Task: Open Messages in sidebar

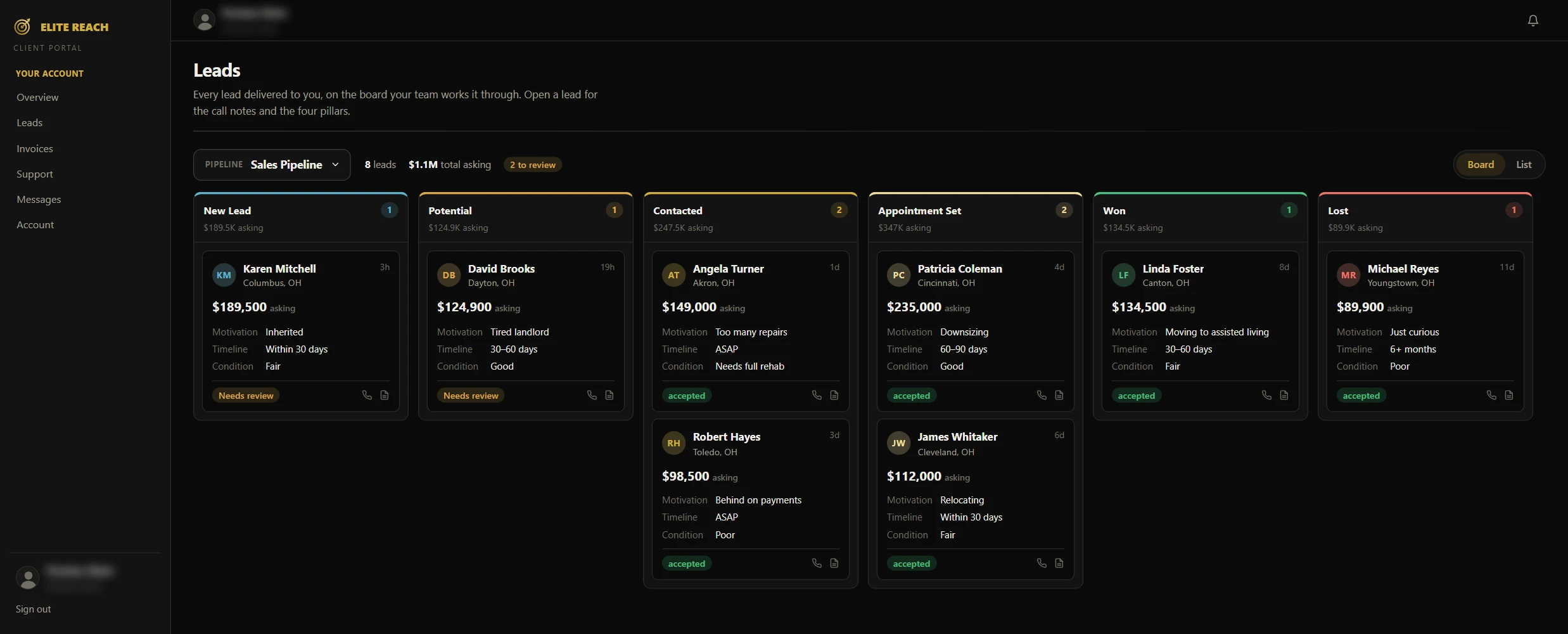Action: click(x=39, y=199)
